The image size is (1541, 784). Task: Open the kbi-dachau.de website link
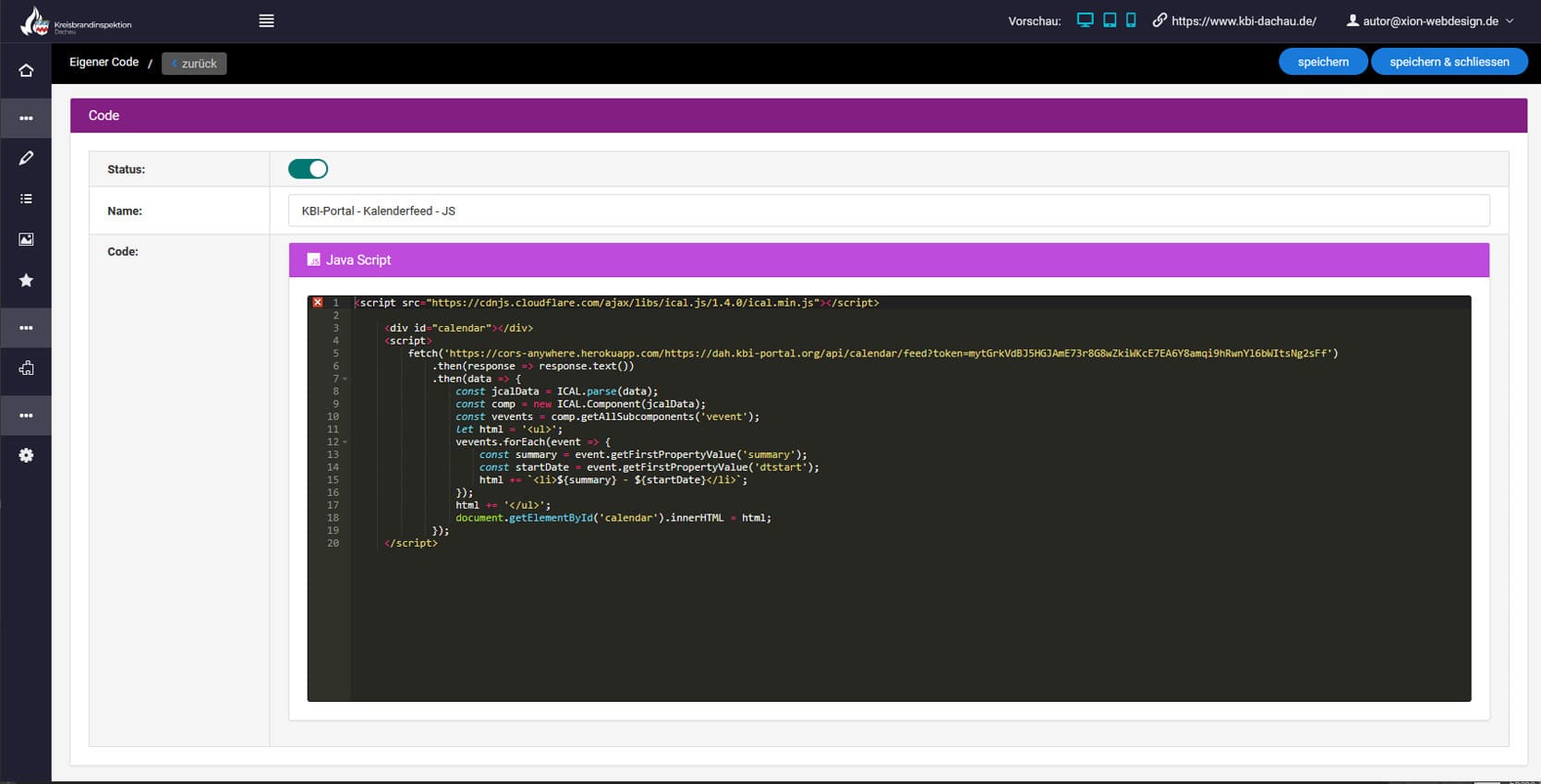coord(1243,21)
